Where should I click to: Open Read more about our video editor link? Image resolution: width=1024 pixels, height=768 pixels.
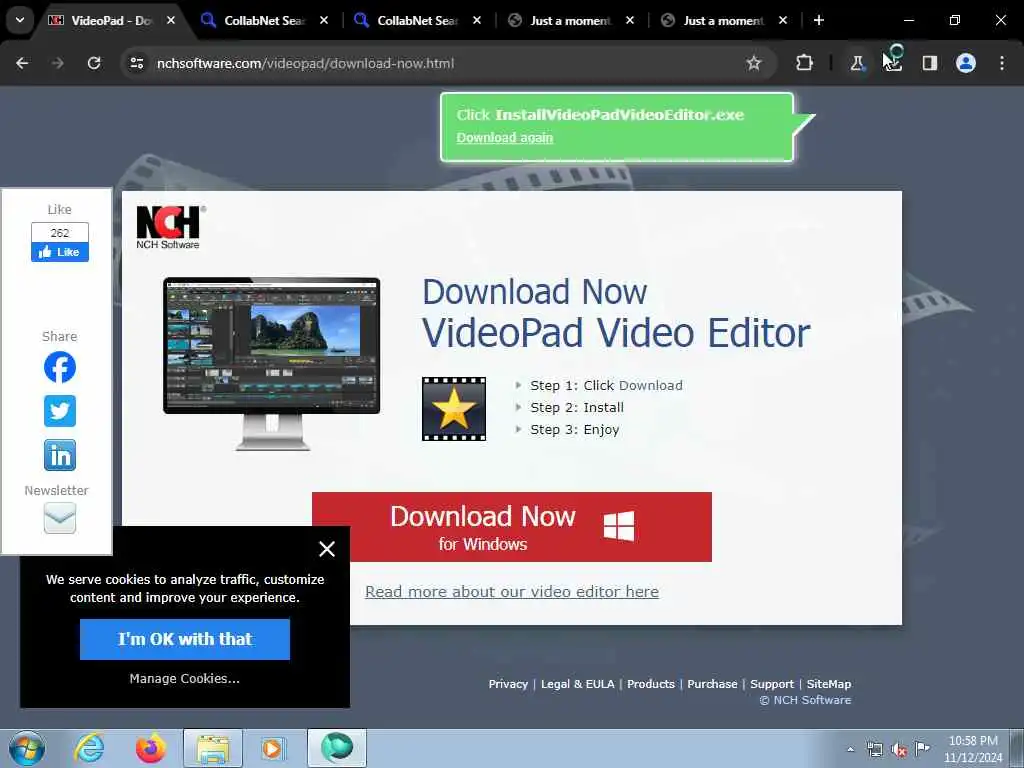[511, 592]
